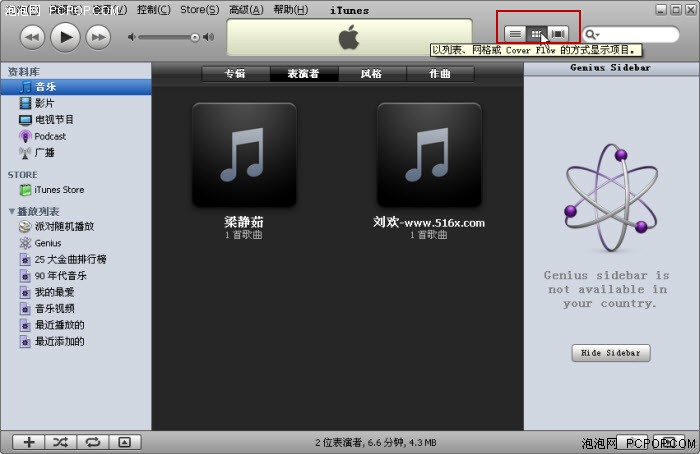Click the loud speaker icon for max volume

(208, 37)
